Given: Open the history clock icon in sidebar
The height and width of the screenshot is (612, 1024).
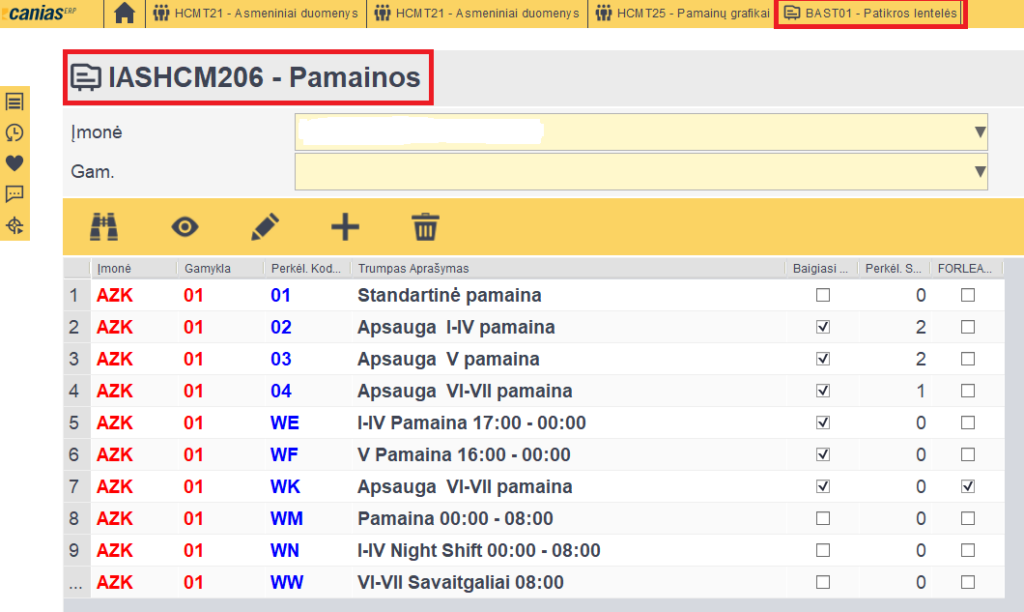Looking at the screenshot, I should coord(15,132).
